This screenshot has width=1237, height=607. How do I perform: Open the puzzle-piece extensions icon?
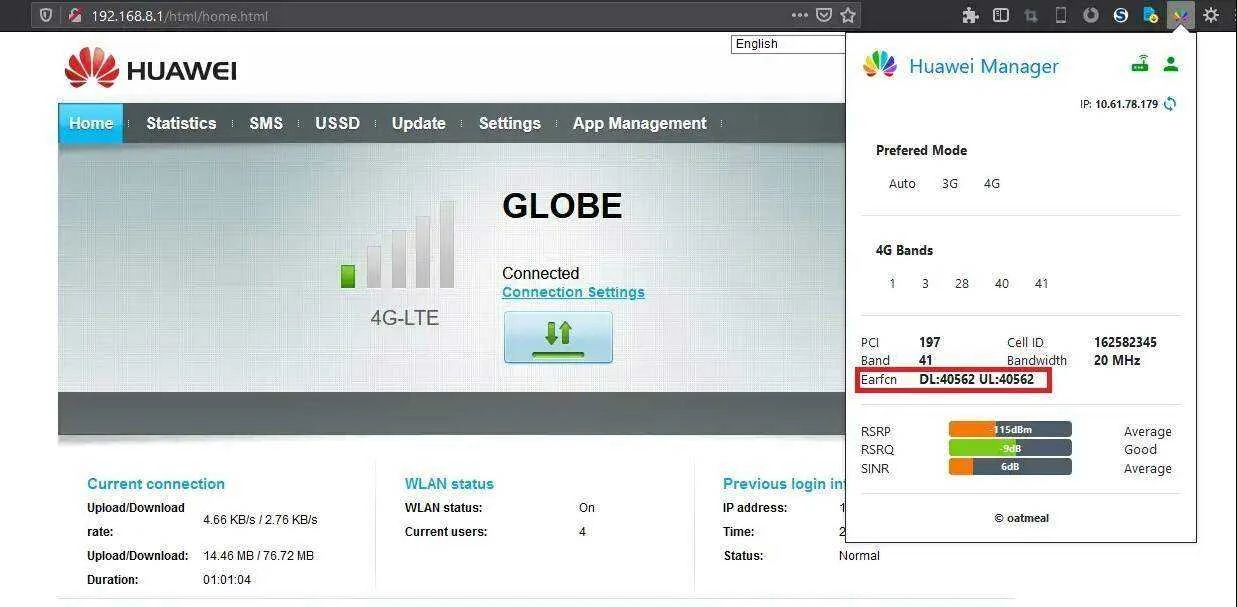coord(970,15)
